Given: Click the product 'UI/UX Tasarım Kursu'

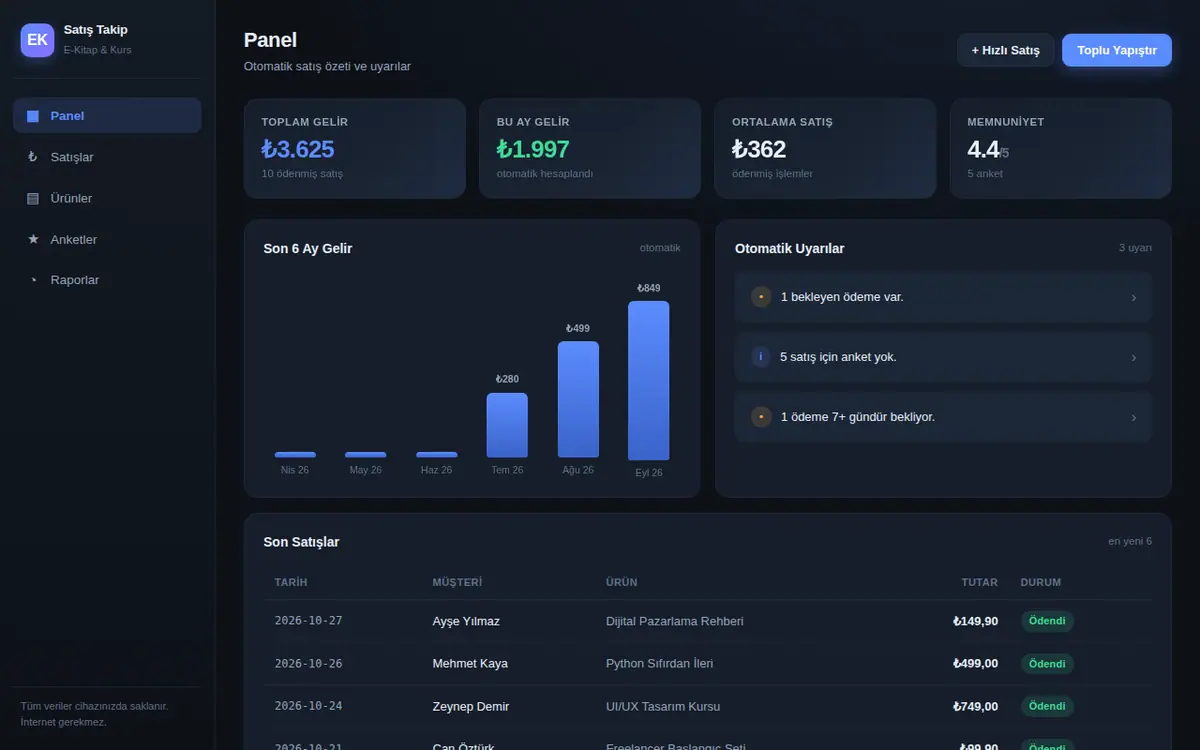Looking at the screenshot, I should pos(663,707).
